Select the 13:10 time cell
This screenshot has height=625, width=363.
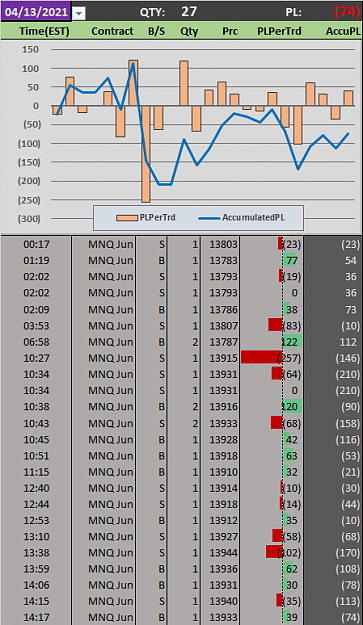pos(36,537)
